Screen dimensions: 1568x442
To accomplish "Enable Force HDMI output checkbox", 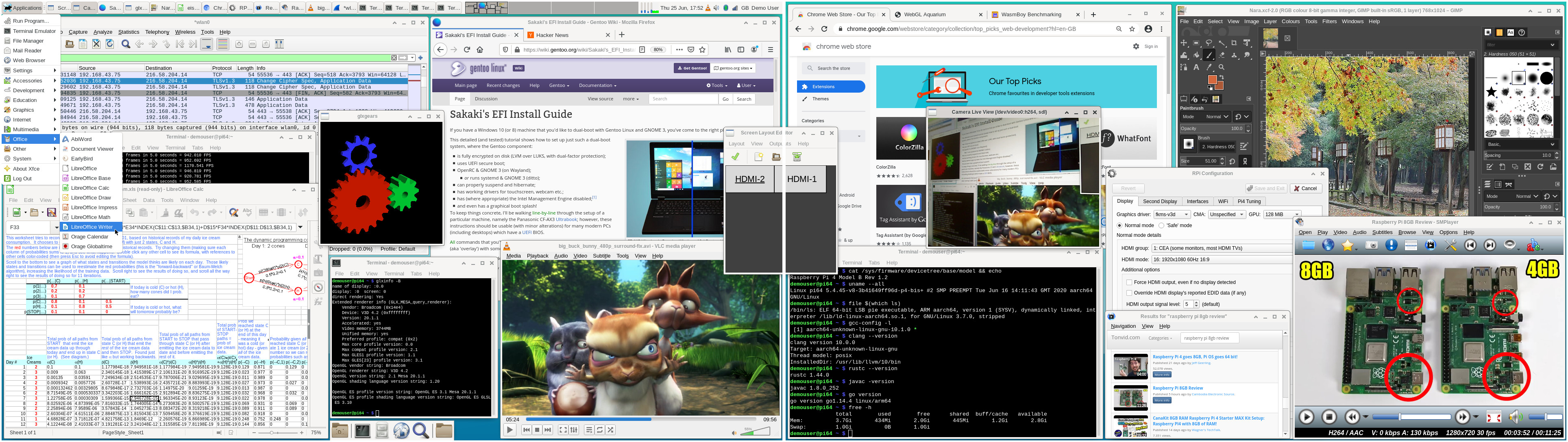I will [1129, 282].
